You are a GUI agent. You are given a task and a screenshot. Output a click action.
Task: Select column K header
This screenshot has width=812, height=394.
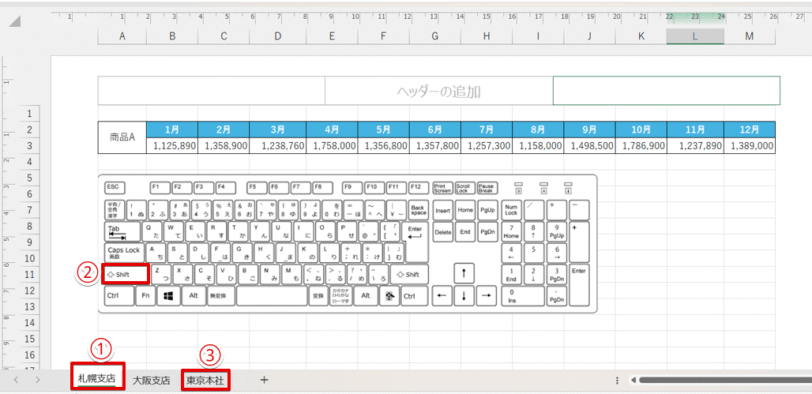(641, 36)
